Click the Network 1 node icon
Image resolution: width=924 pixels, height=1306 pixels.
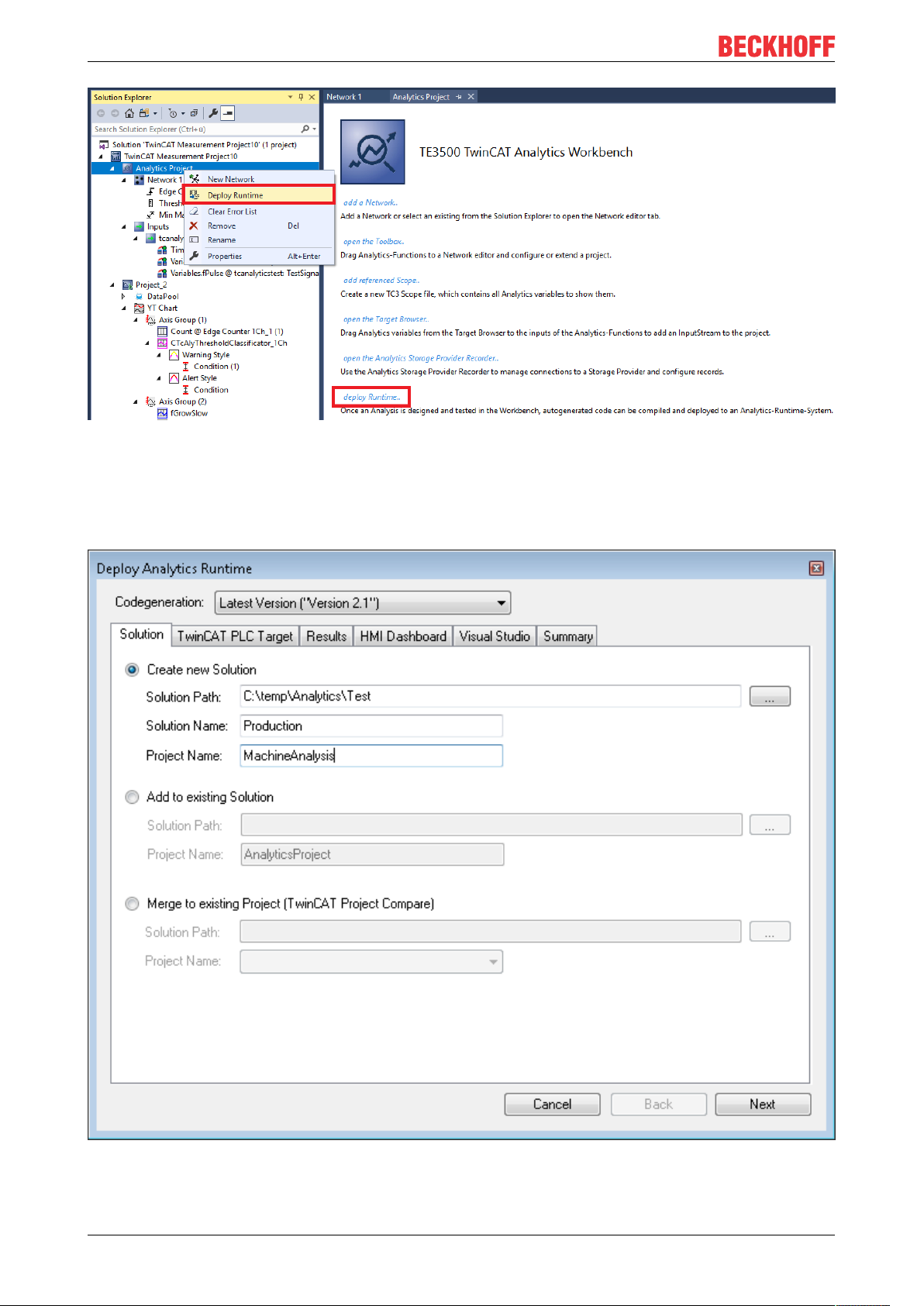coord(140,180)
